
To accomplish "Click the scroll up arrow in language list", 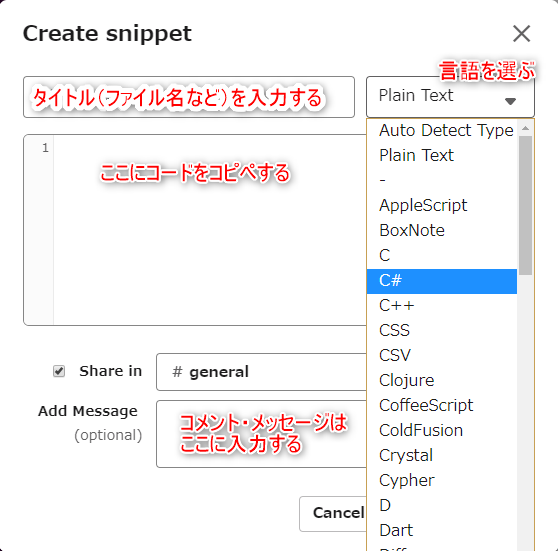I will pos(526,128).
